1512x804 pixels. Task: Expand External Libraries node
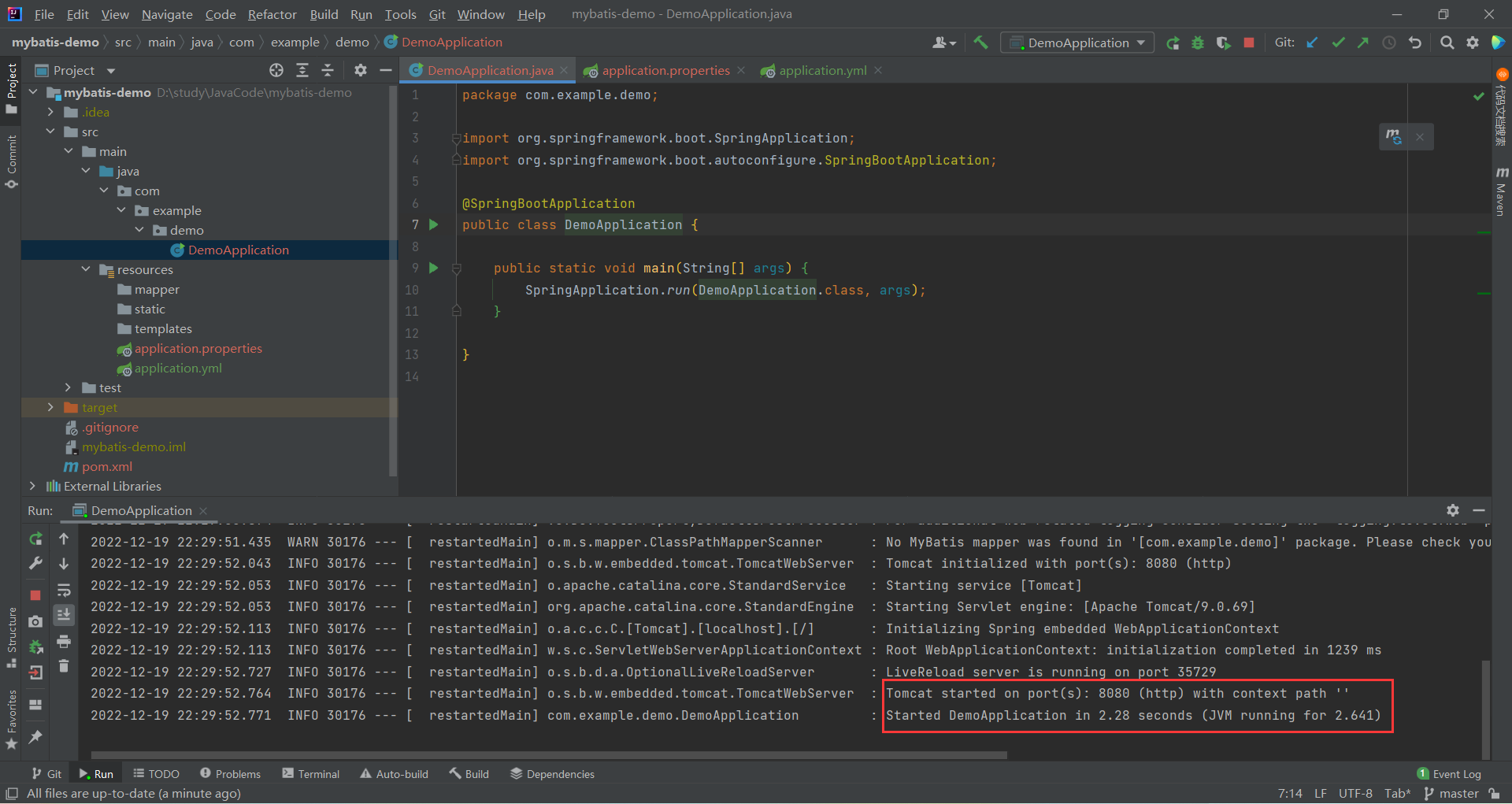pos(32,486)
